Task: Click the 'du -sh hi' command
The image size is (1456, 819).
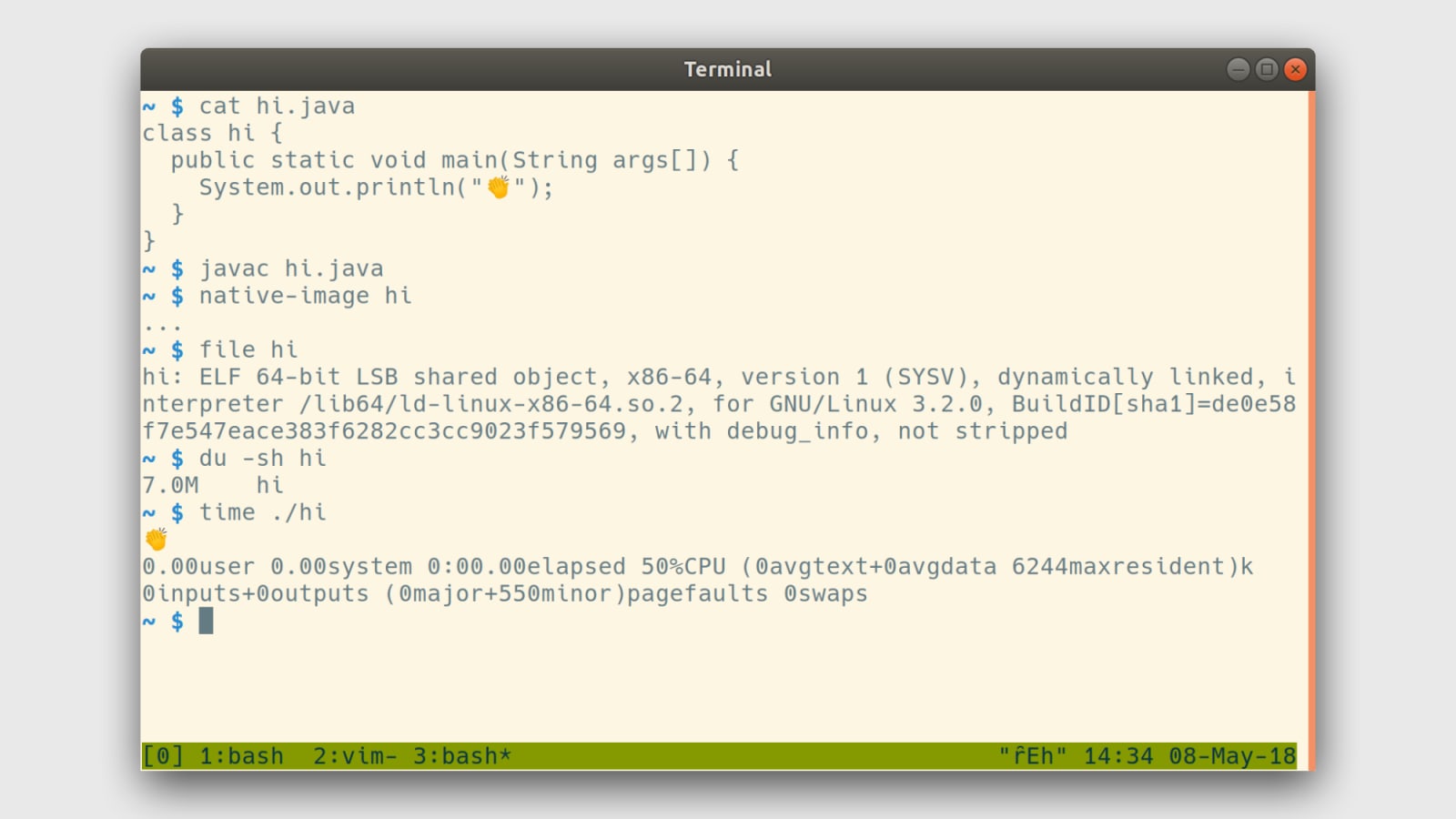Action: tap(263, 458)
